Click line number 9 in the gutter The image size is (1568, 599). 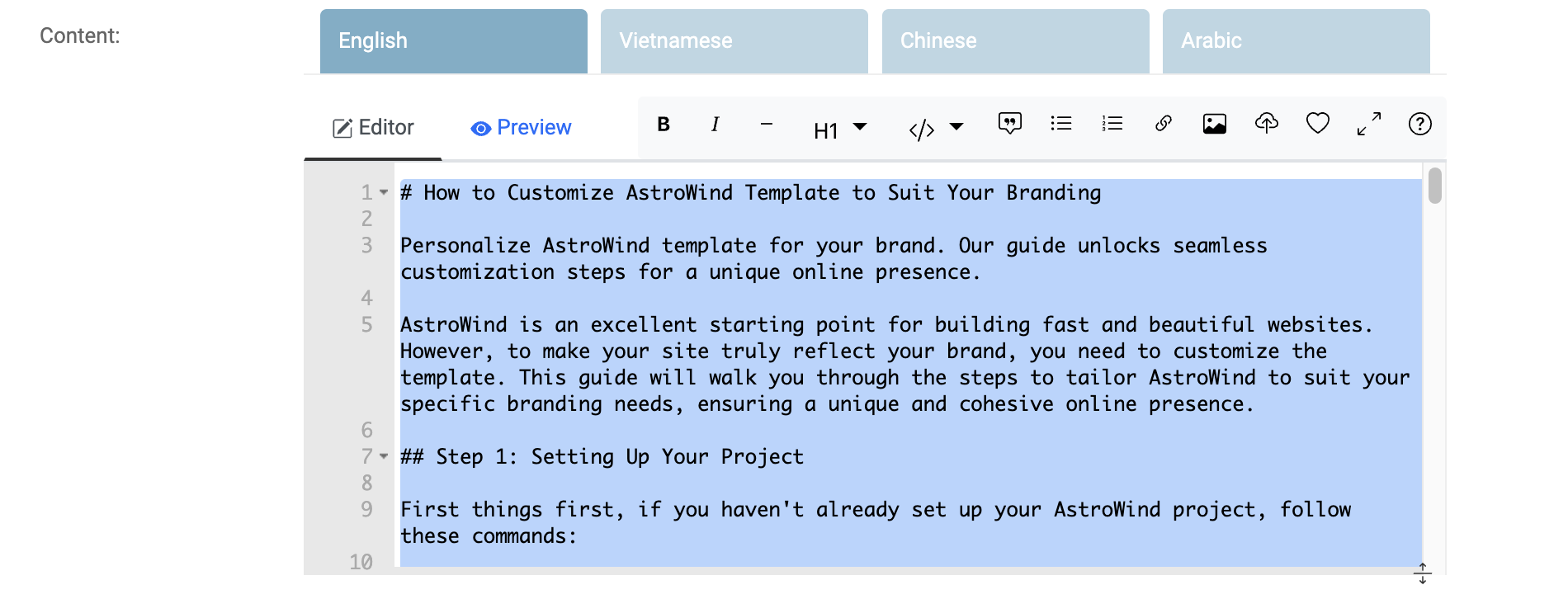[x=367, y=510]
